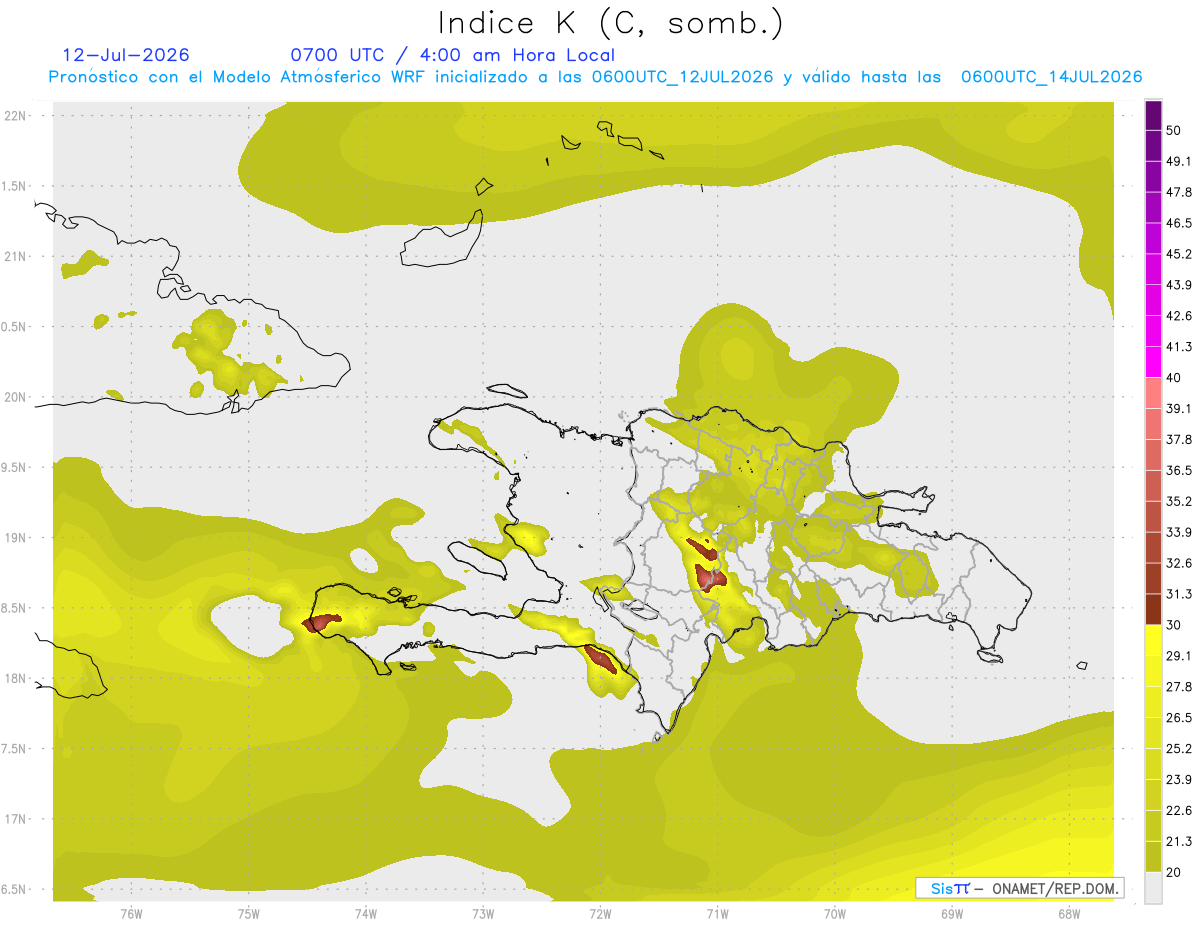The height and width of the screenshot is (927, 1200).
Task: Click the color scale value "45.2"
Action: [x=1178, y=254]
